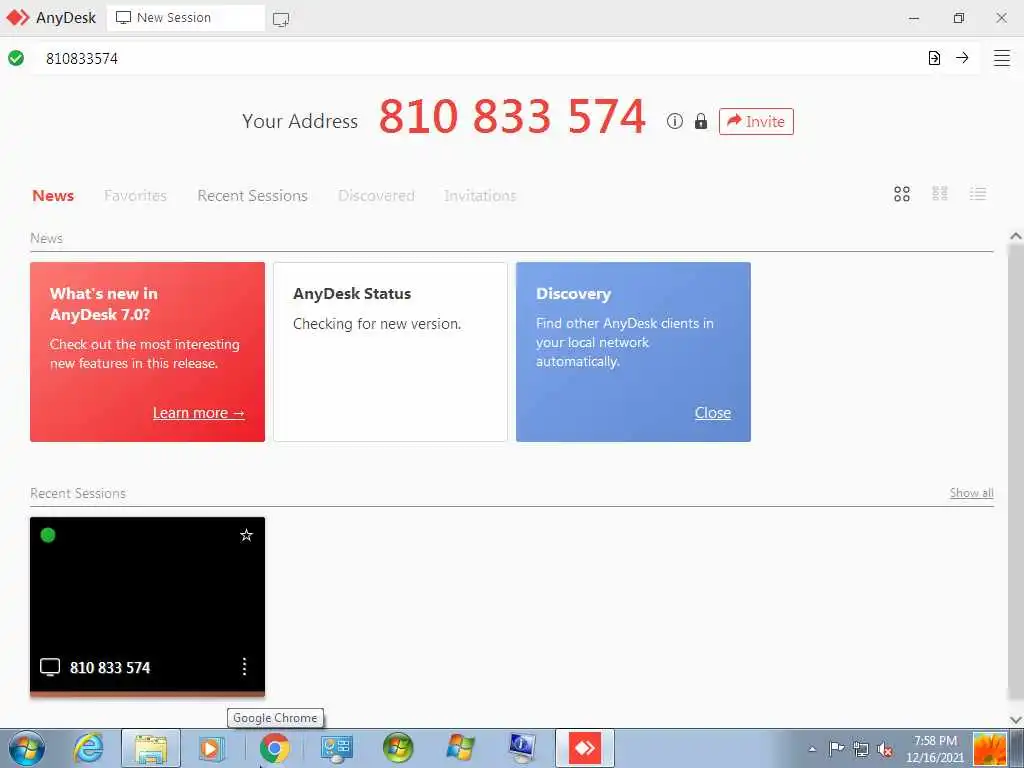The width and height of the screenshot is (1024, 768).
Task: Launch Internet Explorer from taskbar
Action: click(88, 748)
